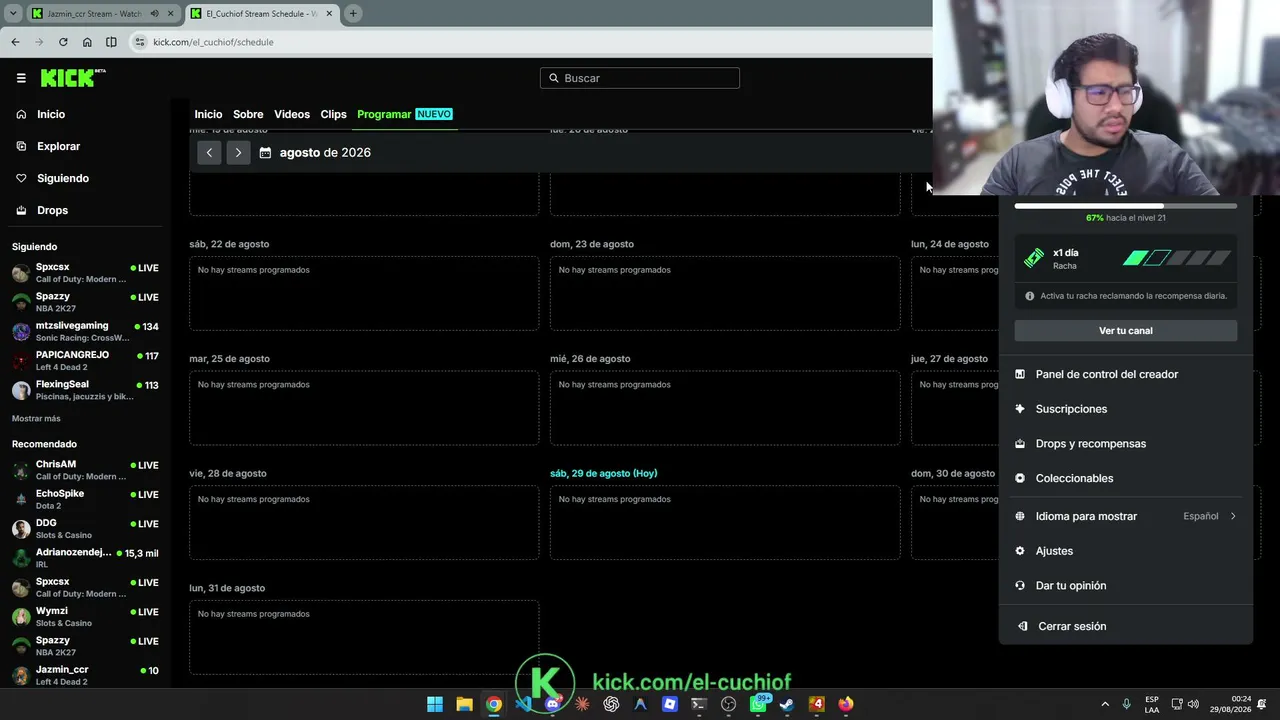Open Steam from the taskbar

(x=787, y=704)
